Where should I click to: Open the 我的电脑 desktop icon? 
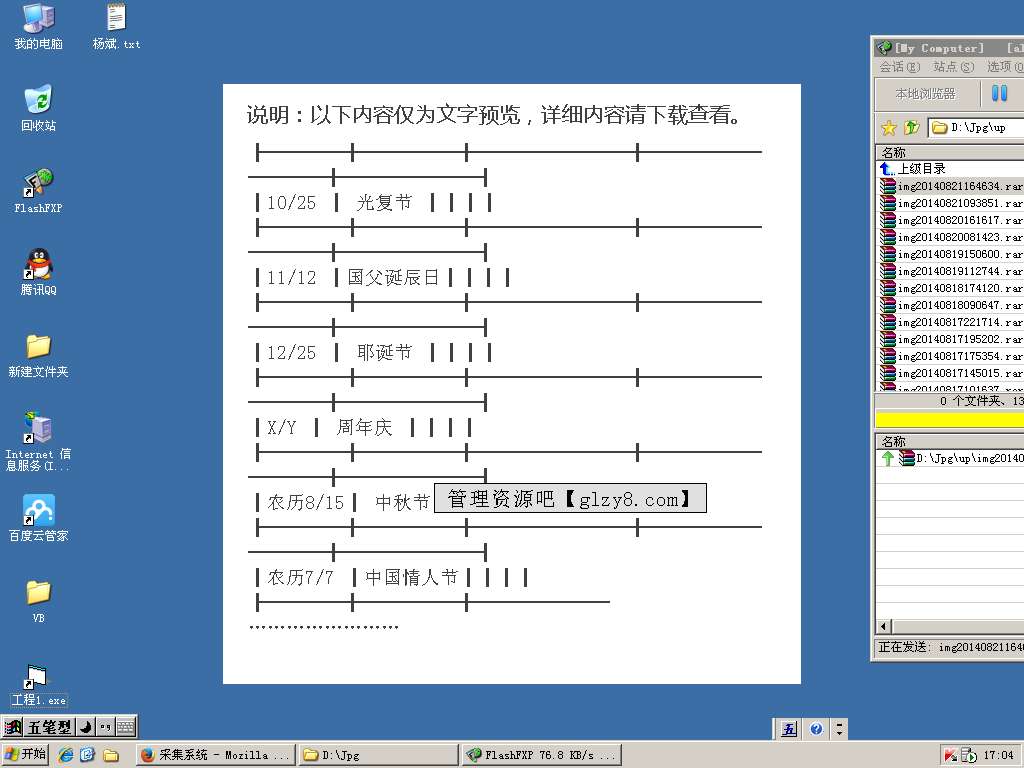click(38, 26)
